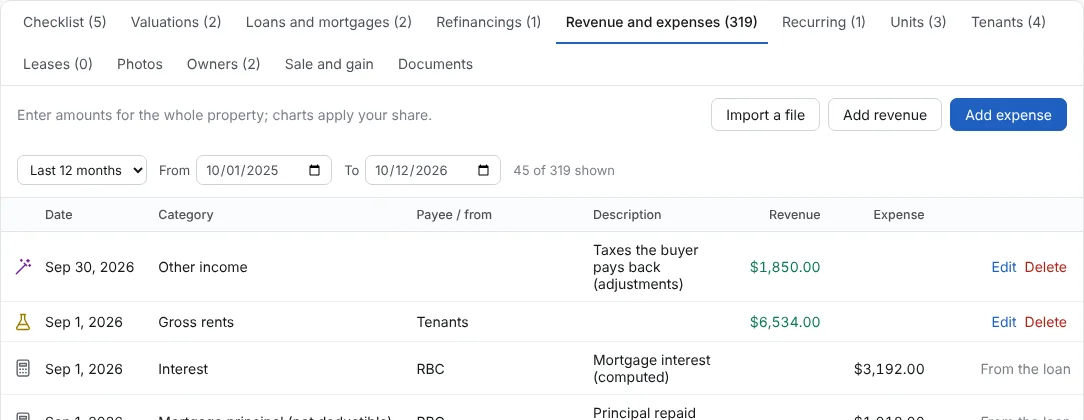
Task: Click the RBC payee on the Interest row
Action: (431, 369)
